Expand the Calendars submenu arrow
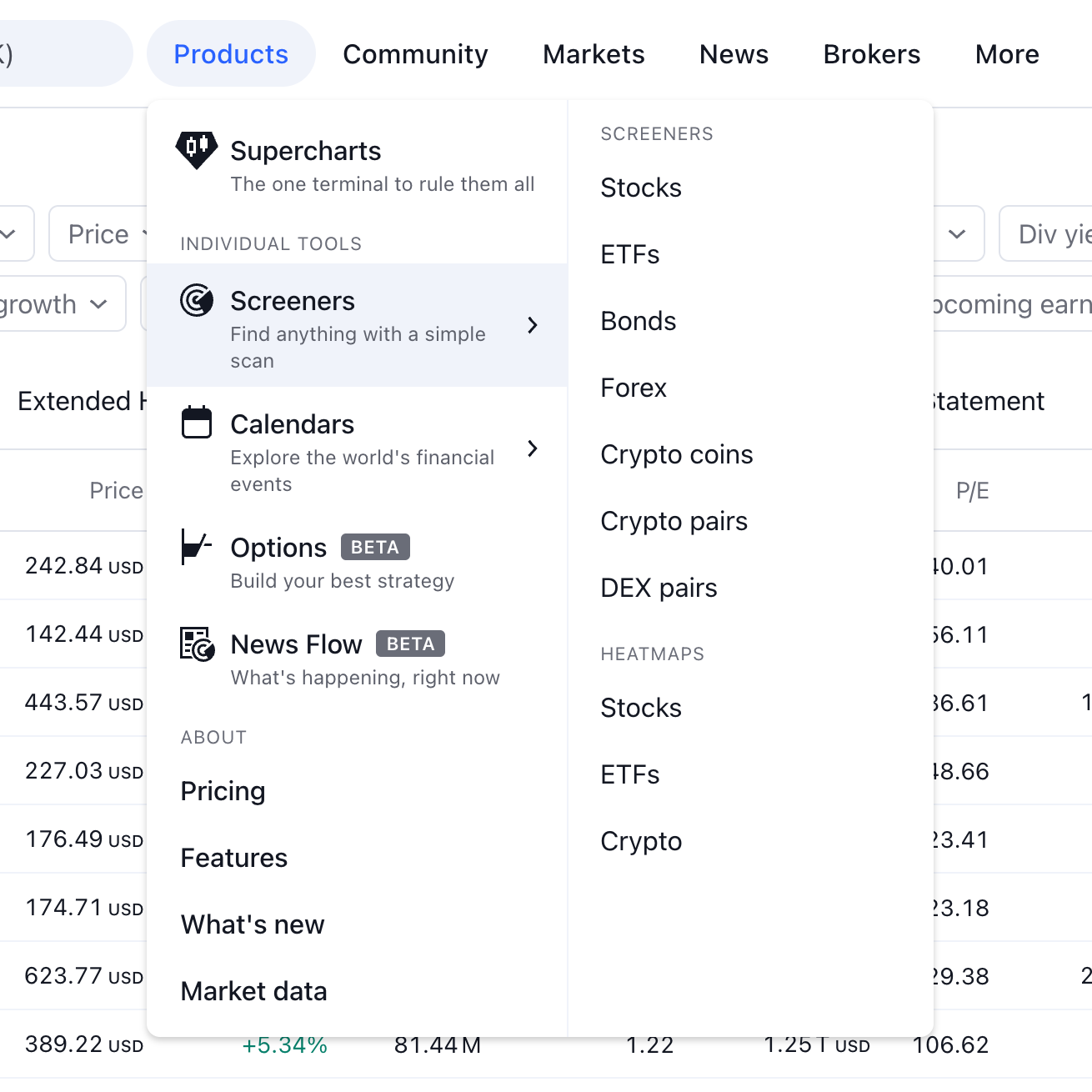 click(x=533, y=448)
